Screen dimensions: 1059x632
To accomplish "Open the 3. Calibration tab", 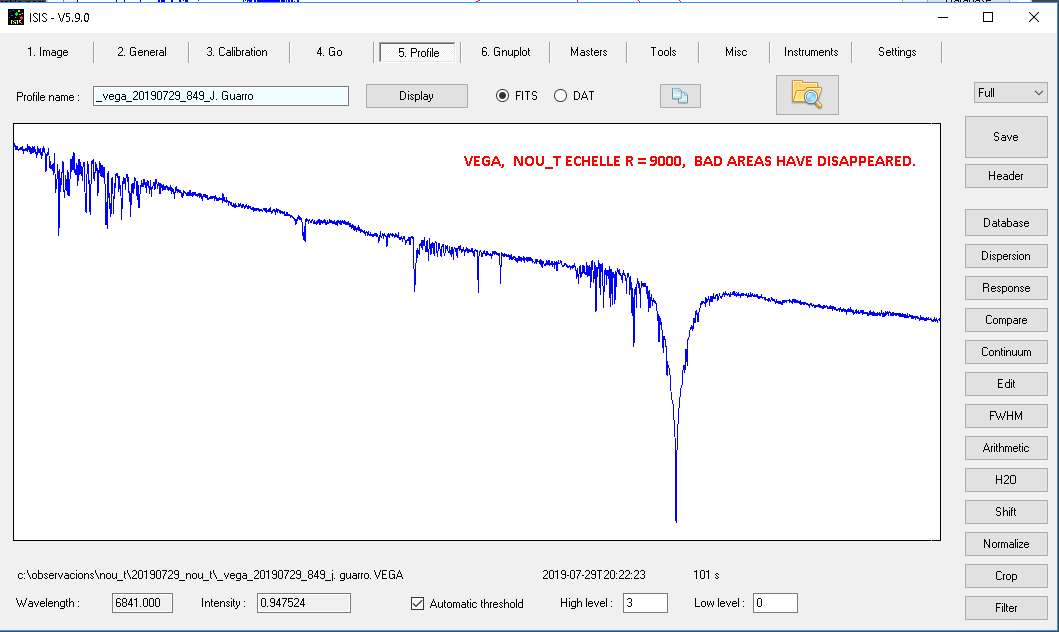I will tap(237, 52).
